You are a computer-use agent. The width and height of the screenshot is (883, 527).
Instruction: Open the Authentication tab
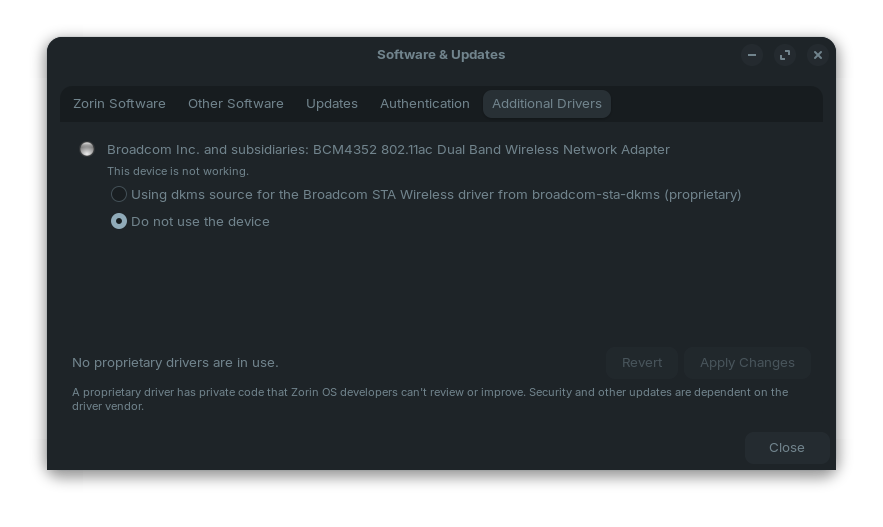click(x=424, y=104)
